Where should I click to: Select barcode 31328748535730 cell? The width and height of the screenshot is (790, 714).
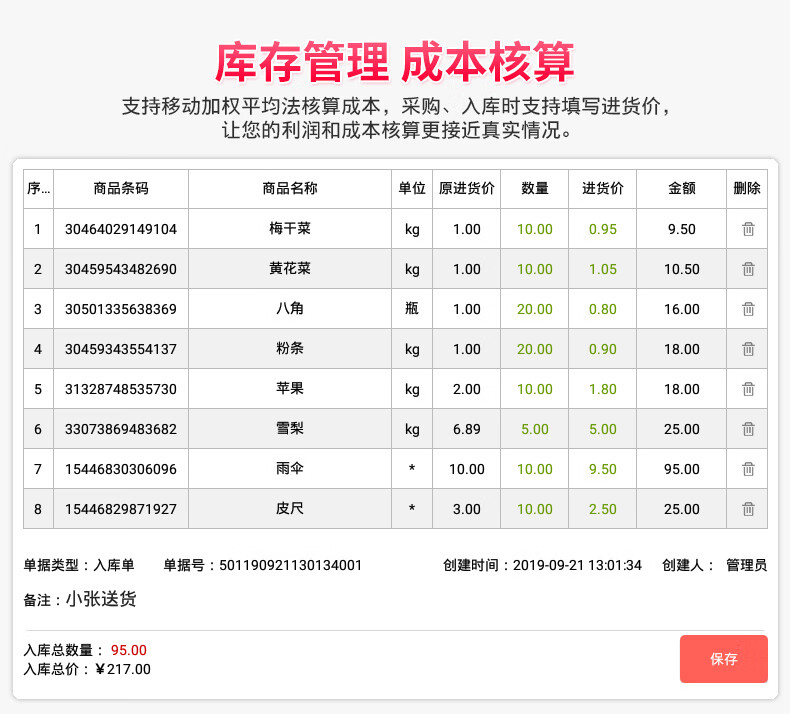[x=120, y=389]
